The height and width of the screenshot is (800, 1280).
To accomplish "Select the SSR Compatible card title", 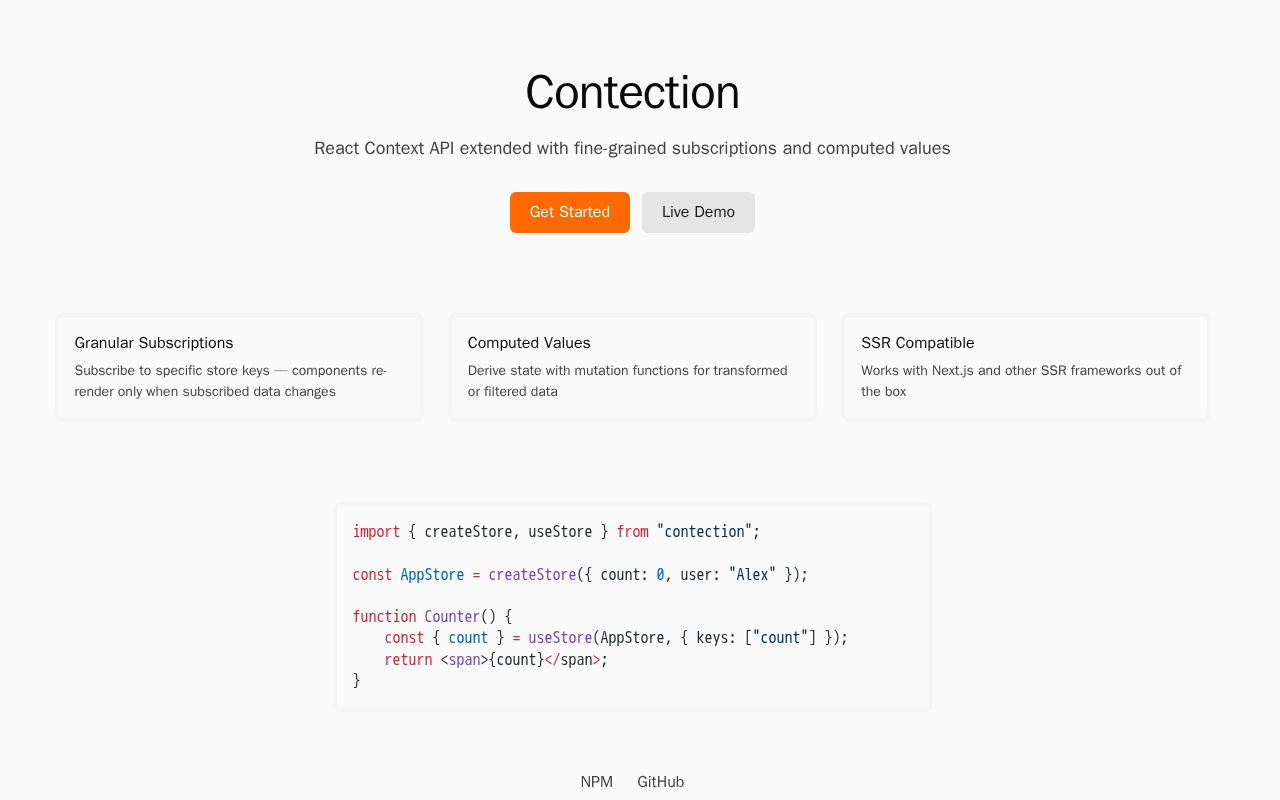I will pos(917,343).
